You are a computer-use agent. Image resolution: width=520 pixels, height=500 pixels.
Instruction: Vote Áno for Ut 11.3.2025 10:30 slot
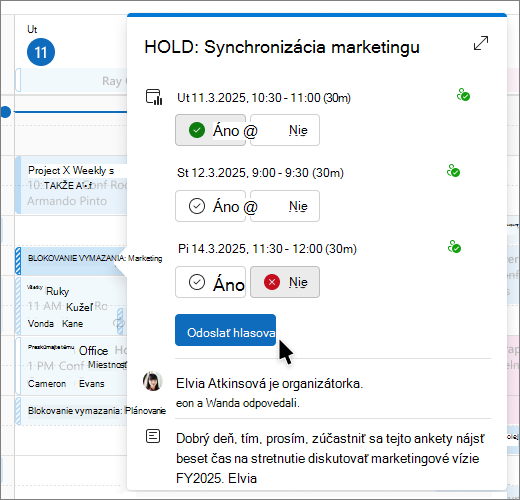[210, 130]
